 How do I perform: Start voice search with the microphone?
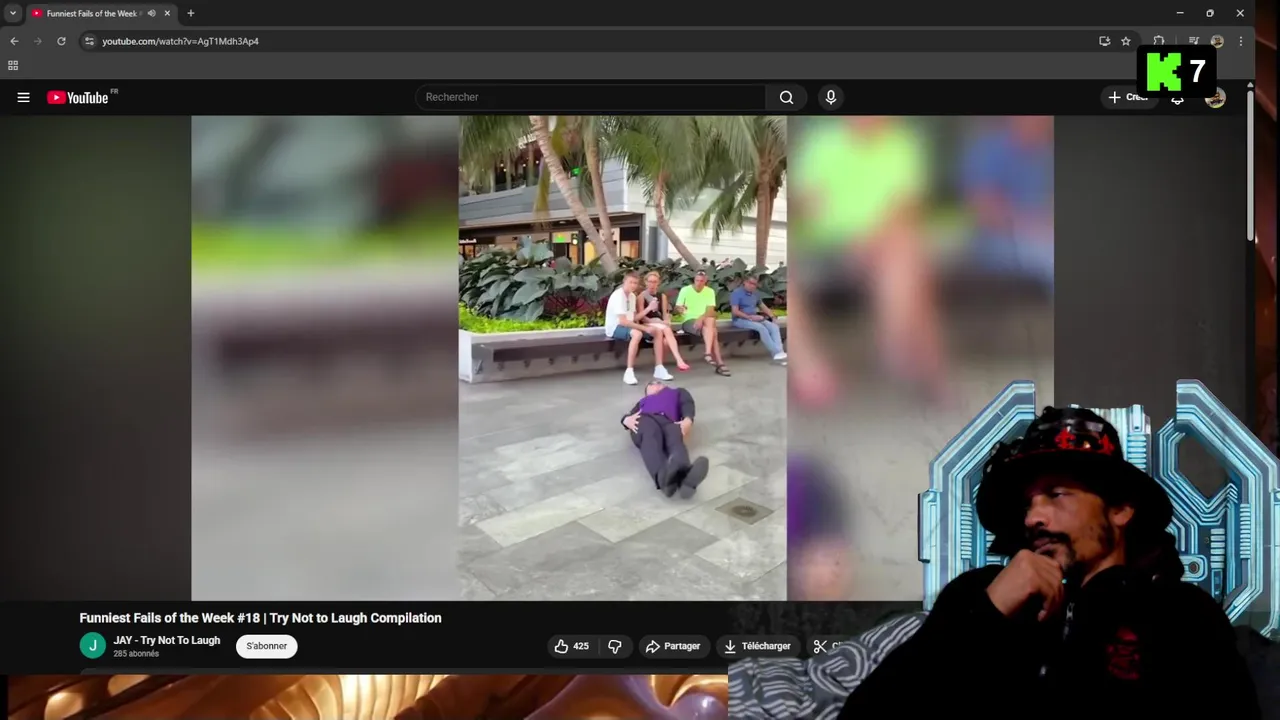pyautogui.click(x=830, y=97)
